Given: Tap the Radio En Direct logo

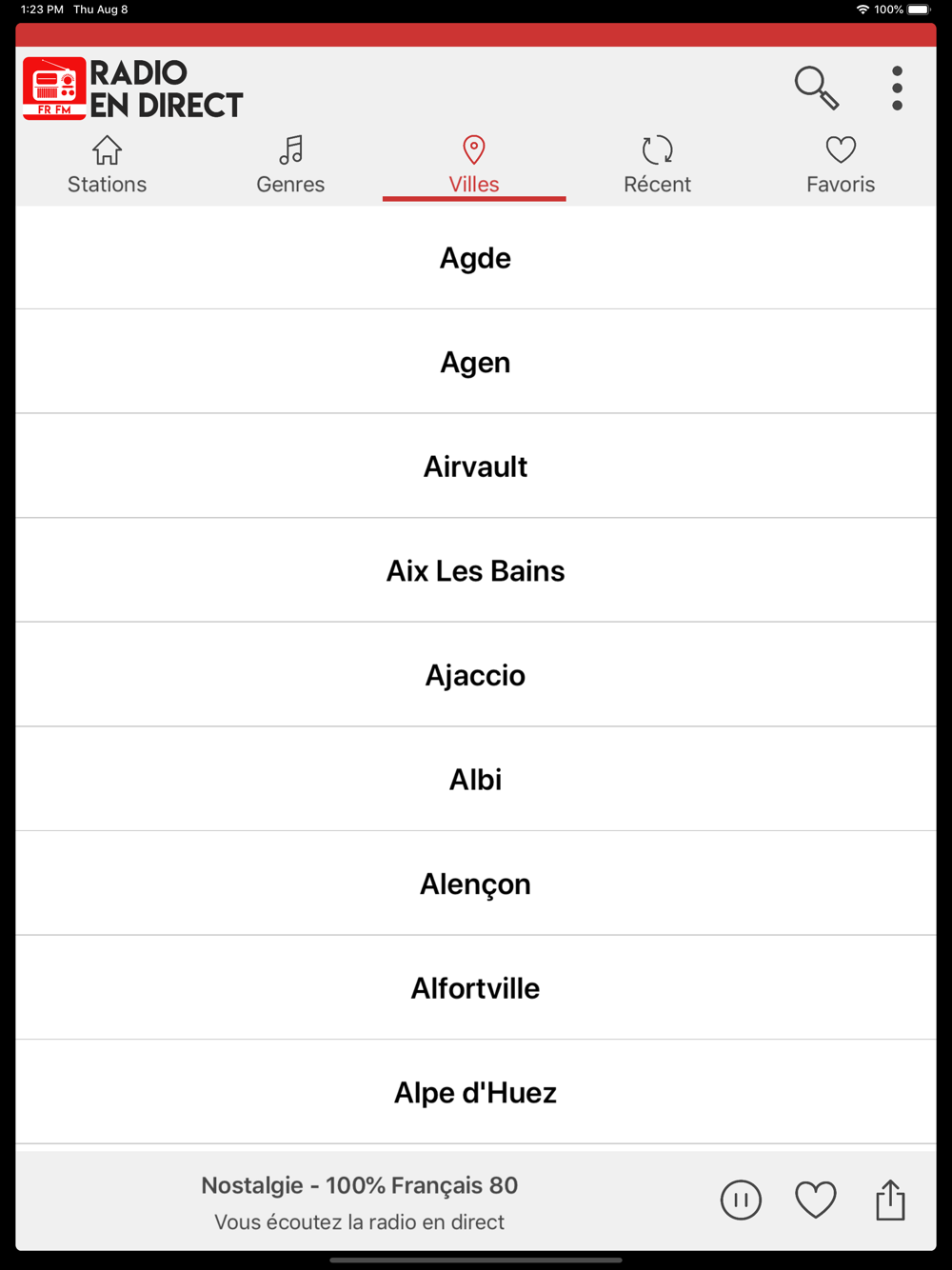Looking at the screenshot, I should click(133, 89).
